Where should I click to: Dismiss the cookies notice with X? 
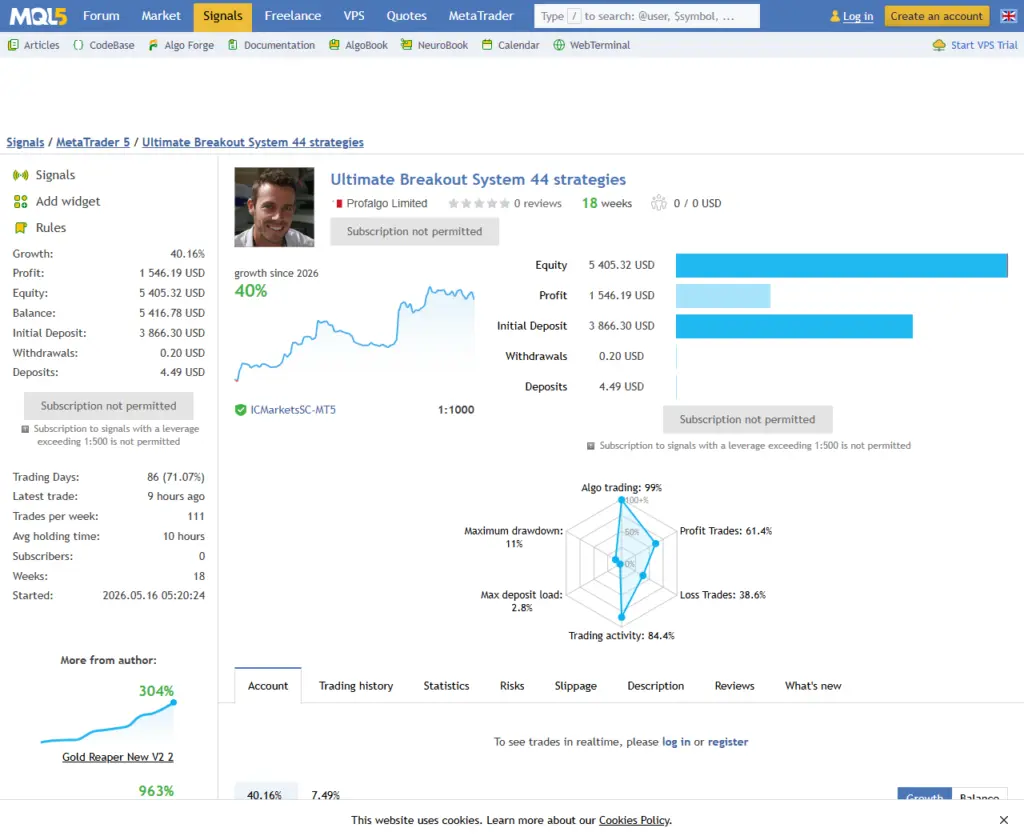pyautogui.click(x=1004, y=820)
